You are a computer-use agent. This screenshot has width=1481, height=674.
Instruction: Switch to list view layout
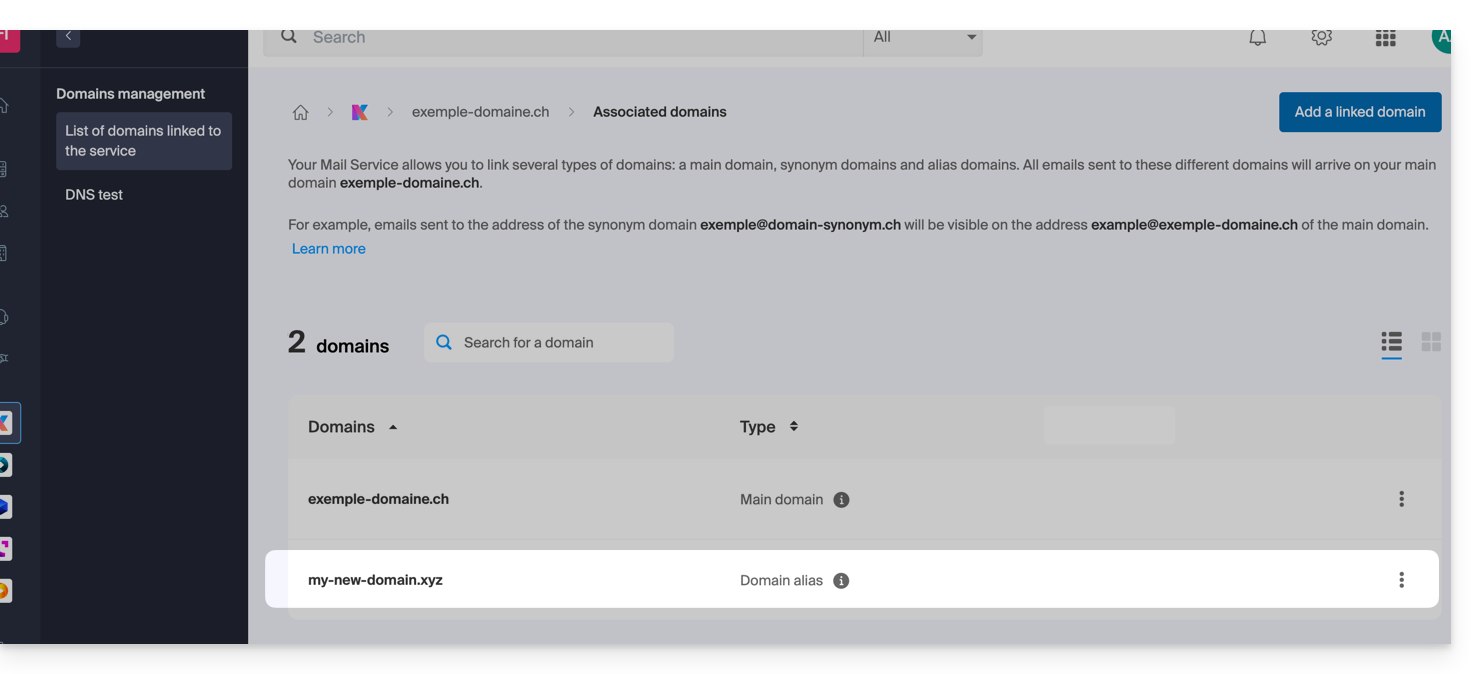click(1391, 342)
